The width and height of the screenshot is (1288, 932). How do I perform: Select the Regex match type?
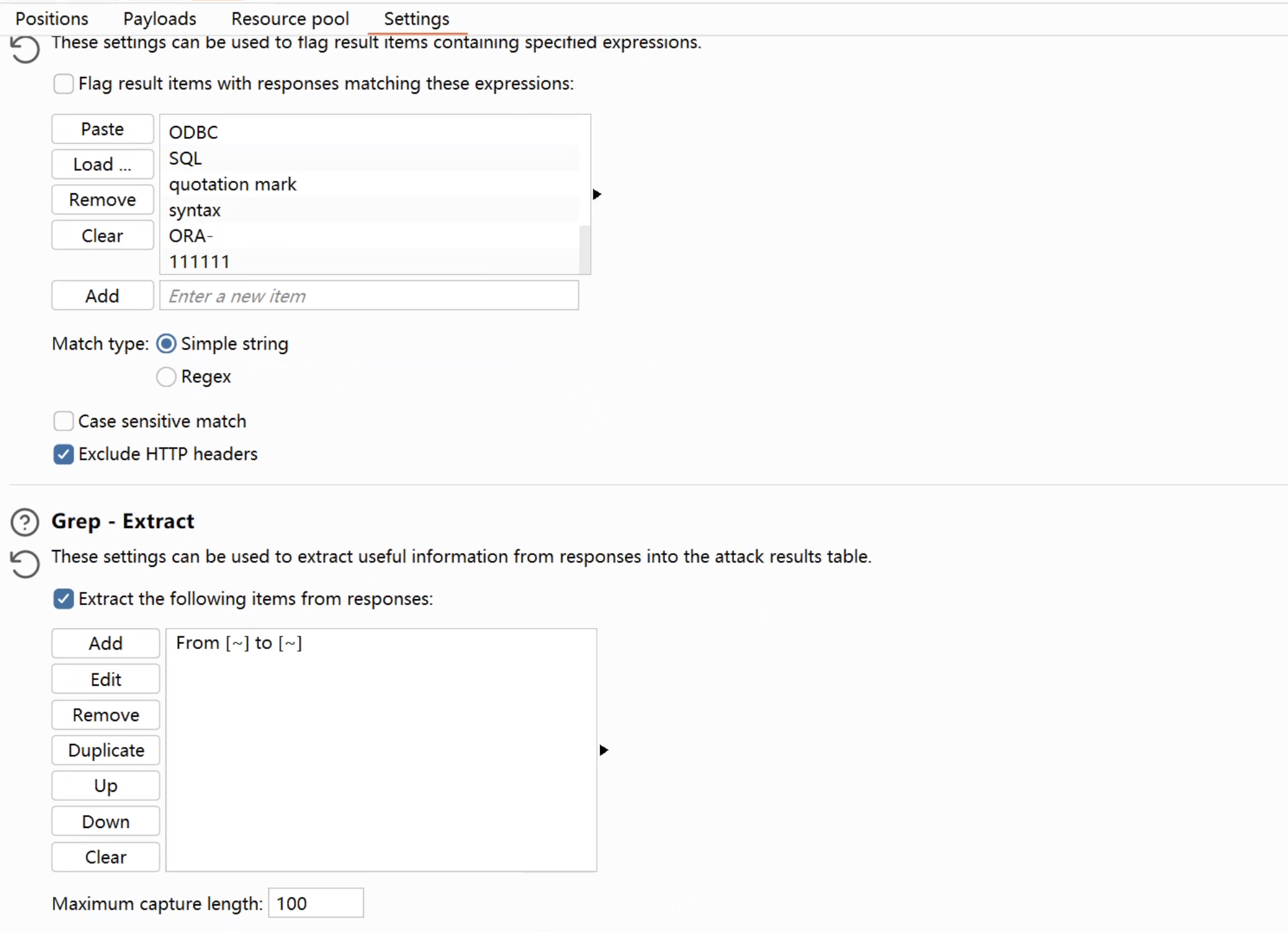(166, 376)
